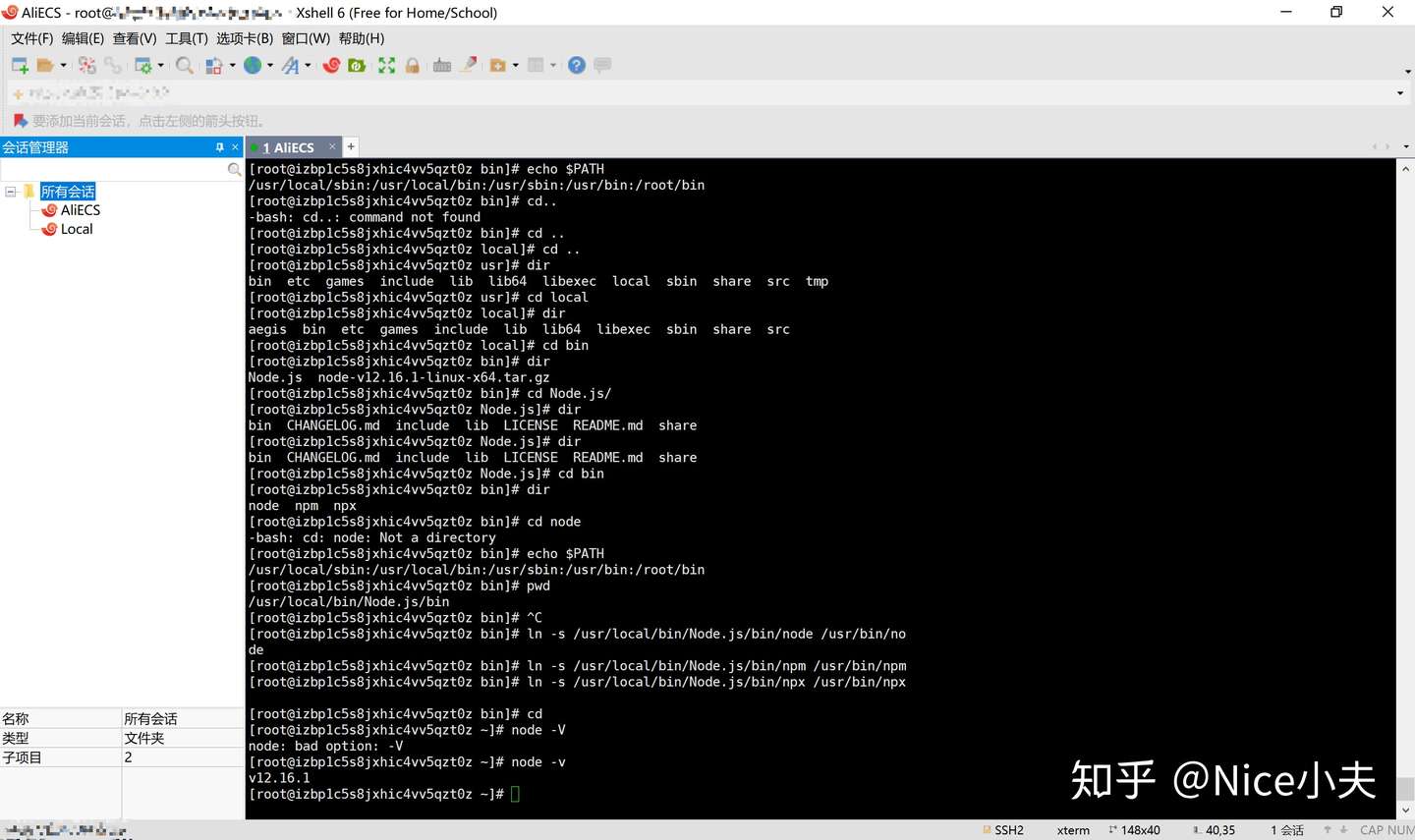This screenshot has width=1415, height=840.
Task: Select the Local session in tree
Action: pos(77,229)
